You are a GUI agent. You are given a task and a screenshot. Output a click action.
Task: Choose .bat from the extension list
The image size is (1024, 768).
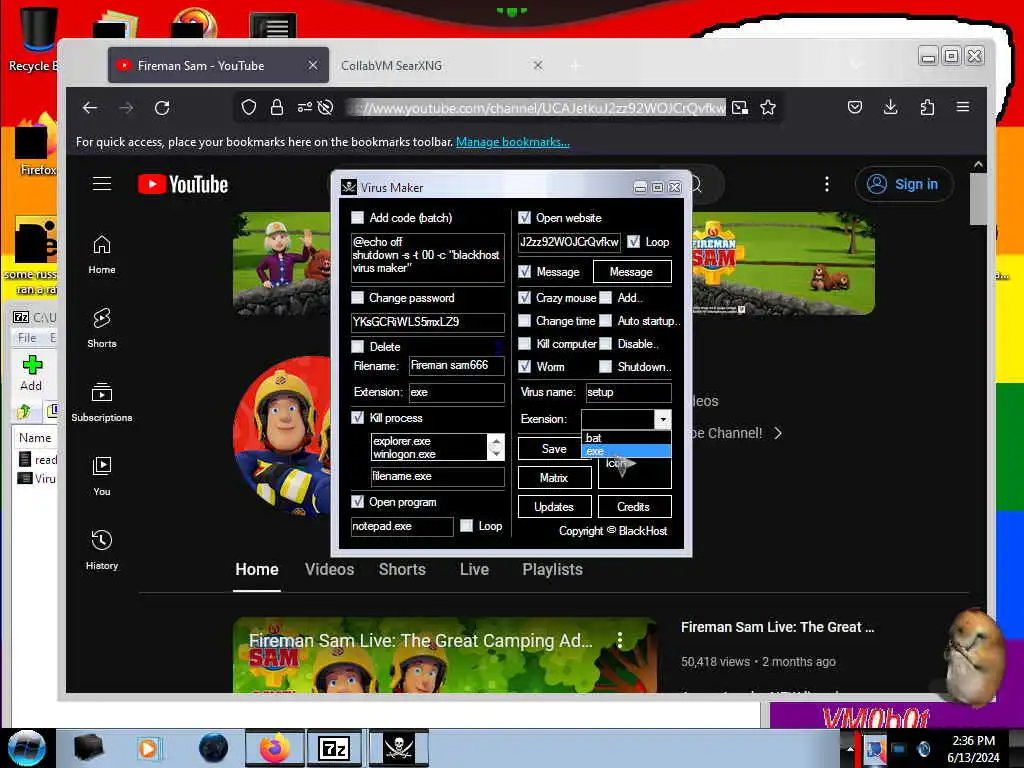626,438
